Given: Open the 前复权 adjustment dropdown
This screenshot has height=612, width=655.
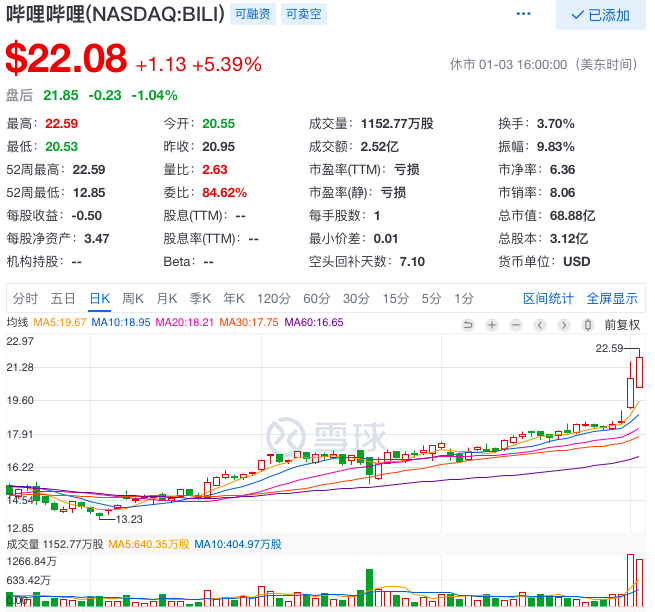Looking at the screenshot, I should click(x=622, y=325).
